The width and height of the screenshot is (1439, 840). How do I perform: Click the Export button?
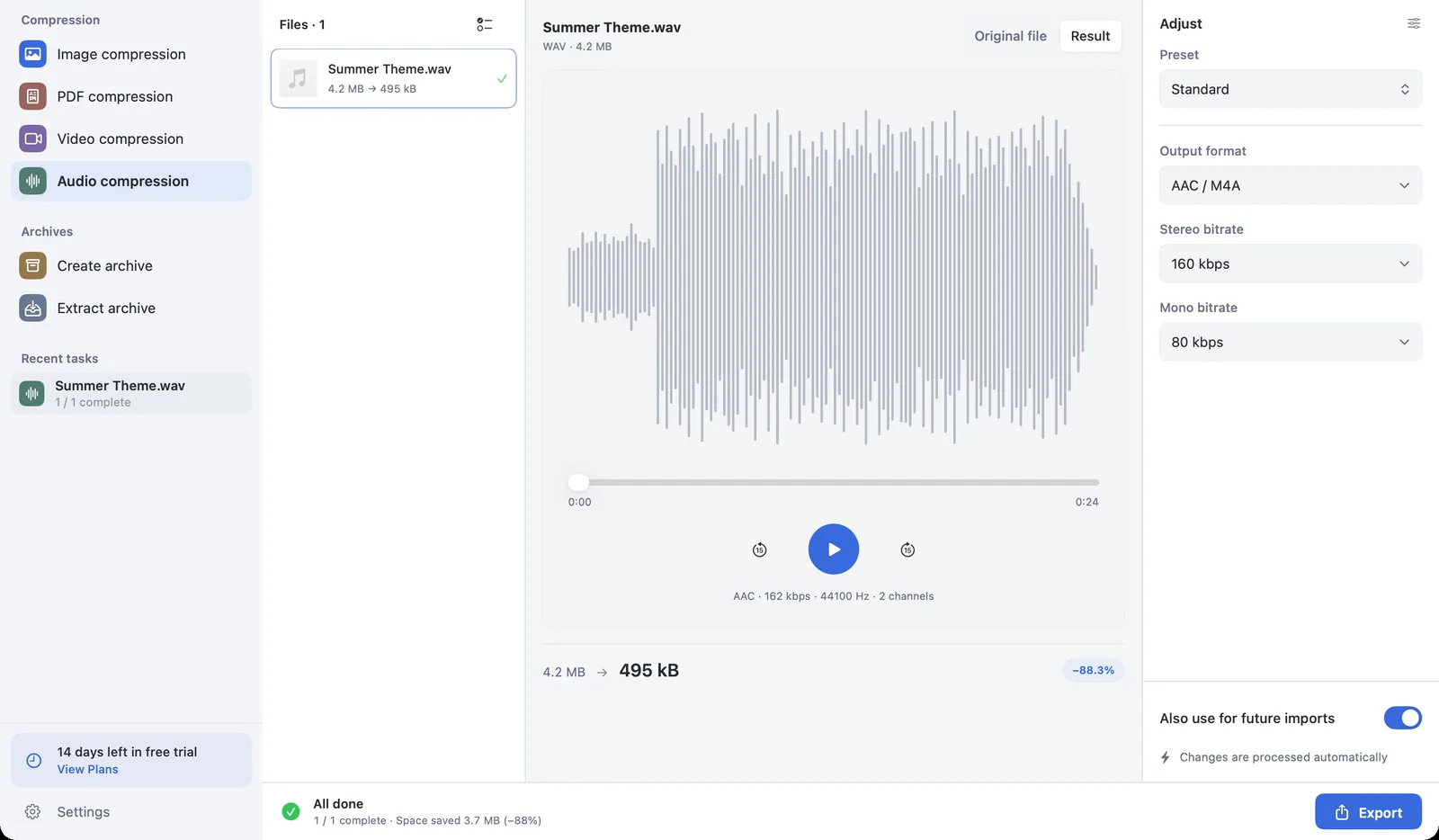(1368, 811)
